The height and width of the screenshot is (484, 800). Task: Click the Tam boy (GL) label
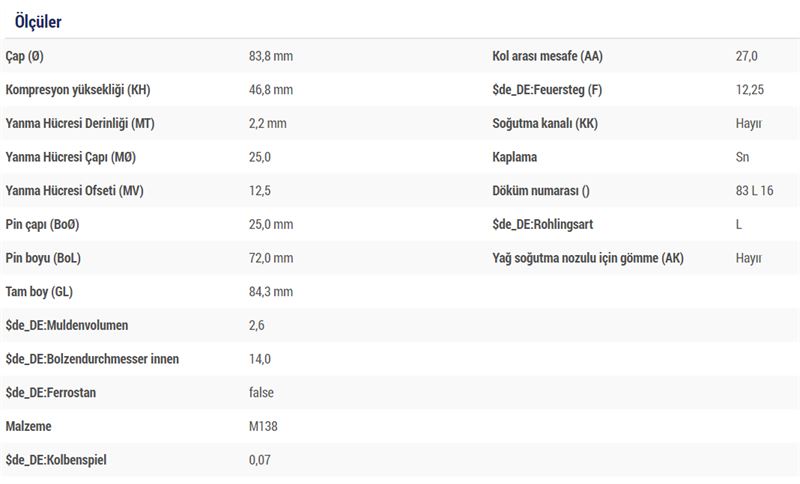39,292
